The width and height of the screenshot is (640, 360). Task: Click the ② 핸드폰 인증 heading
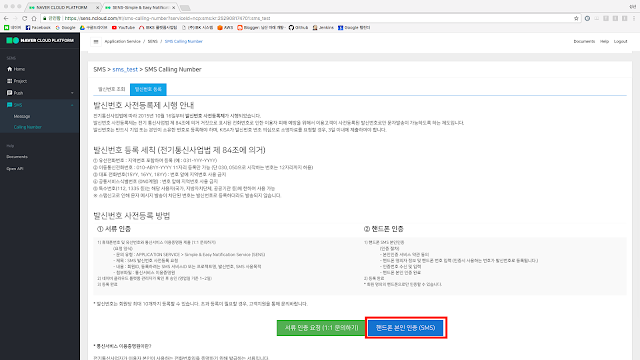tap(384, 229)
